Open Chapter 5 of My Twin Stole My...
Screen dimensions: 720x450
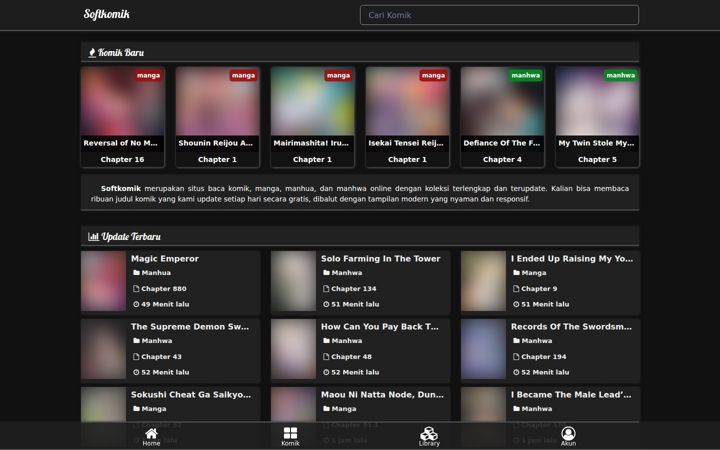pos(597,159)
